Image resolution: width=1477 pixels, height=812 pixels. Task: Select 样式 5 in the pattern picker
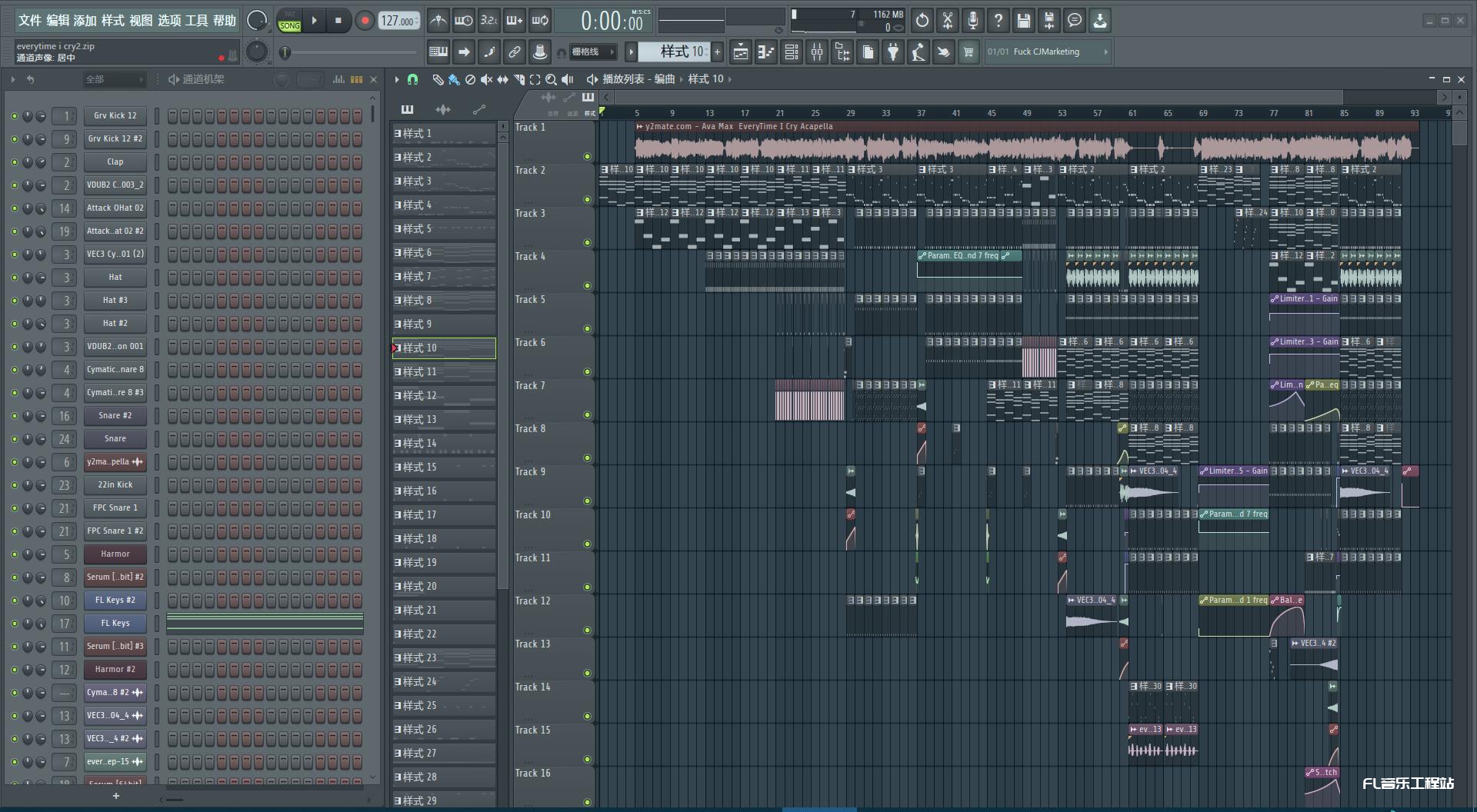444,228
